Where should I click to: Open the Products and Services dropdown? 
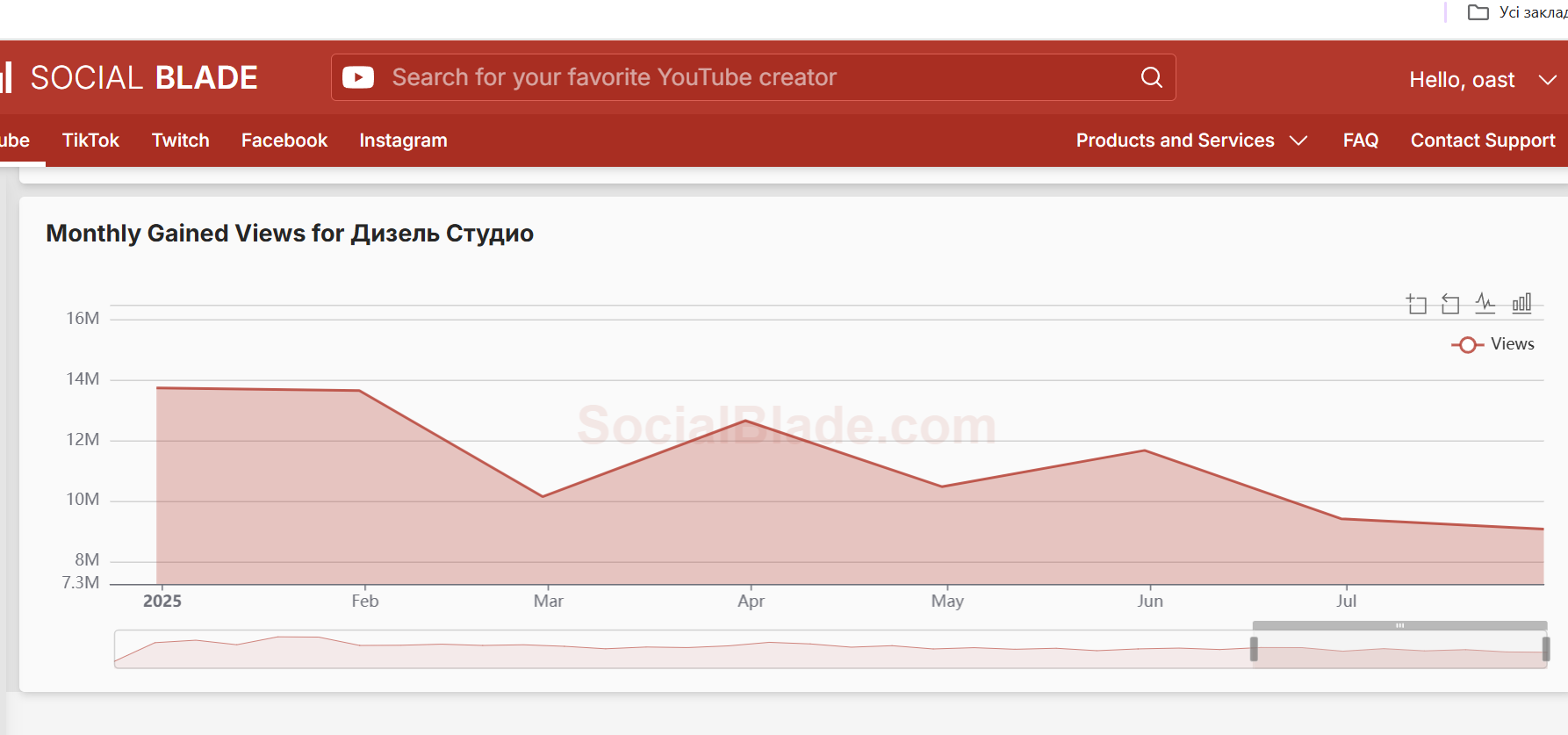1191,141
